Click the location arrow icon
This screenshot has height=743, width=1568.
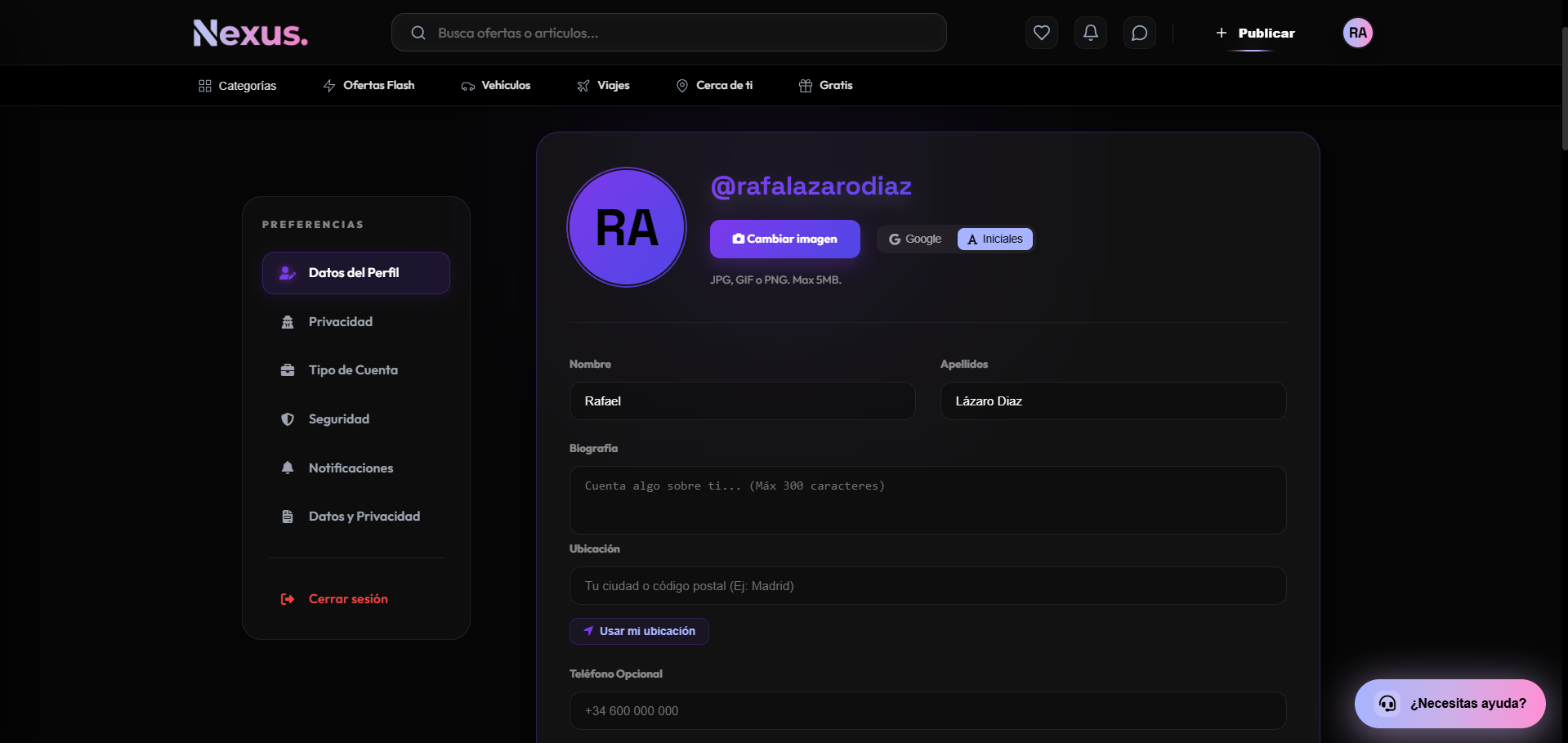(x=588, y=631)
